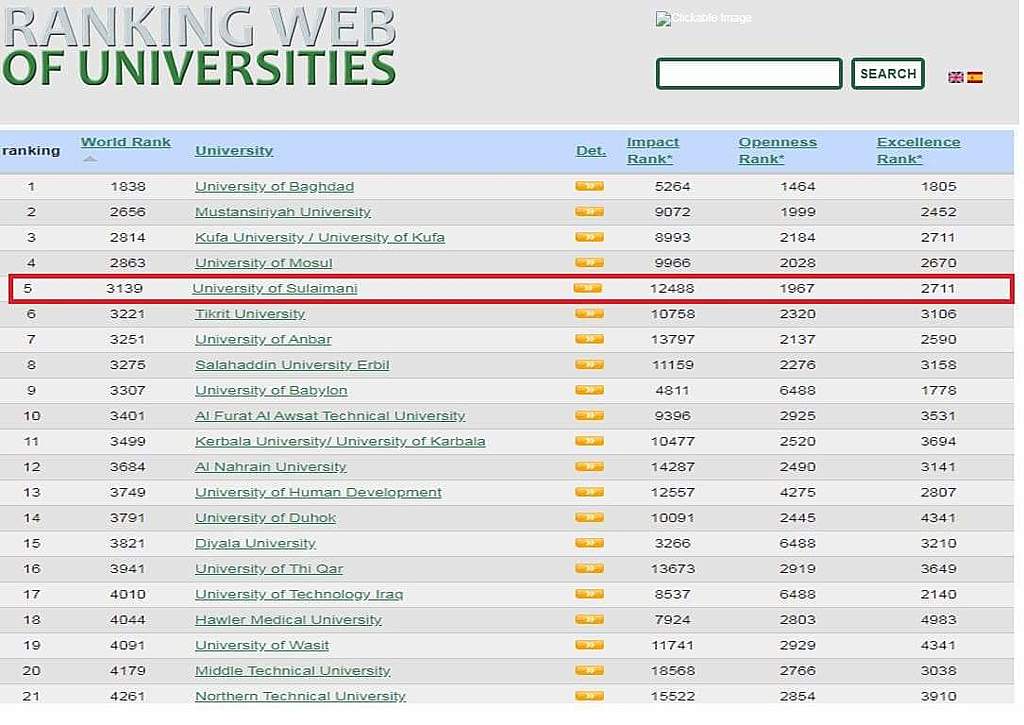1024x725 pixels.
Task: Open Kufa University / University of Kufa link
Action: pyautogui.click(x=320, y=238)
